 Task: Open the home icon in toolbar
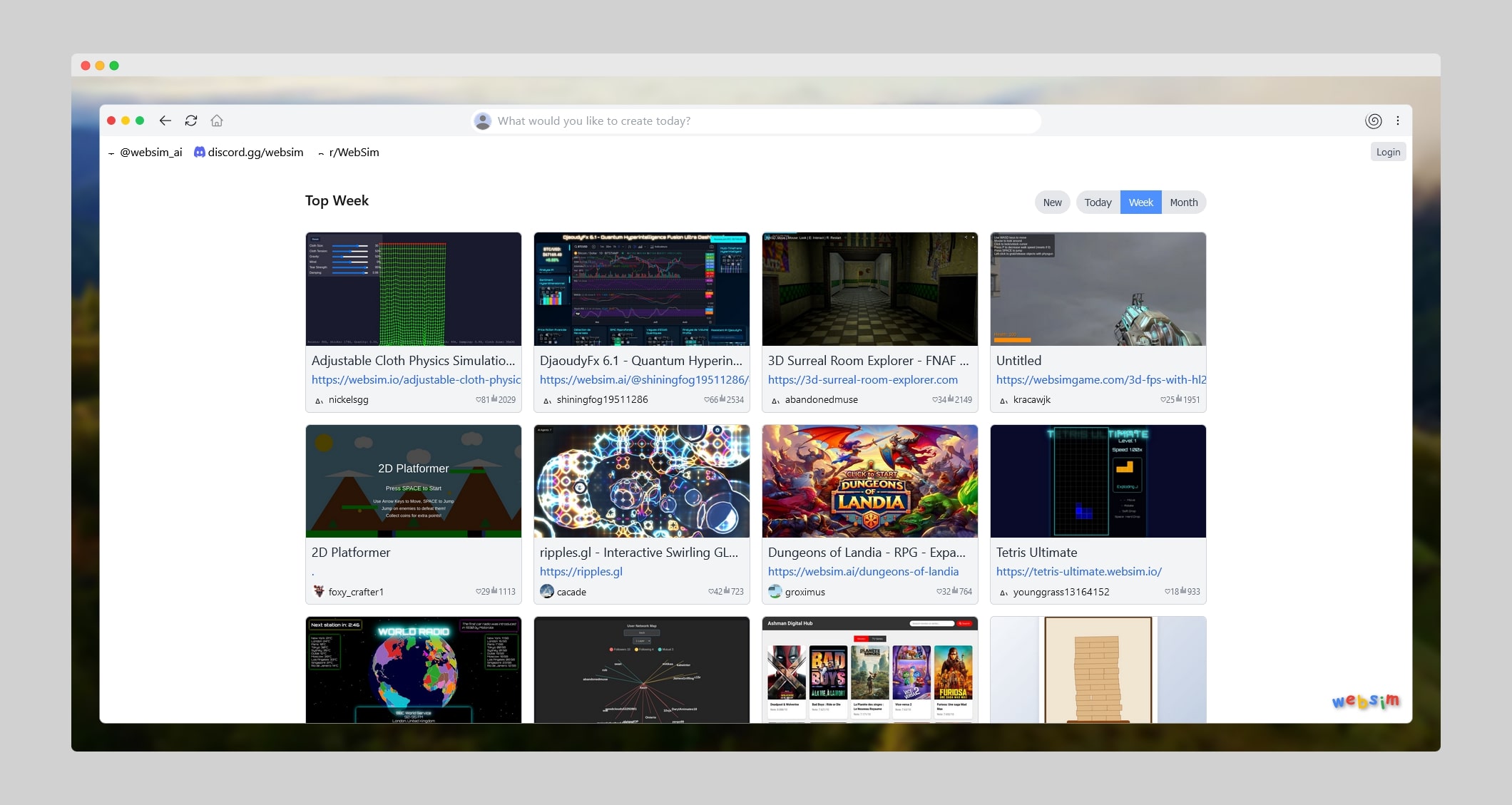[217, 121]
